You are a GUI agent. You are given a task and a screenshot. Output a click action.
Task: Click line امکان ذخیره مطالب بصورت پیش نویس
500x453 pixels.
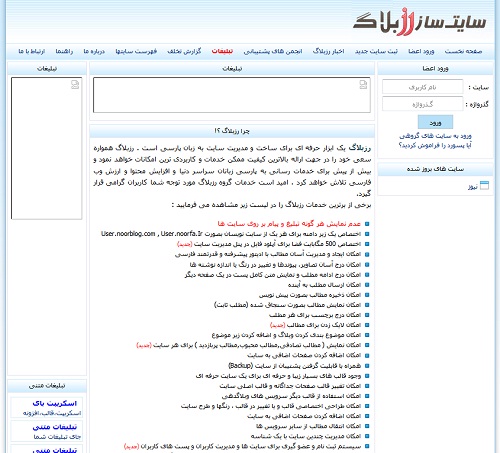click(310, 295)
